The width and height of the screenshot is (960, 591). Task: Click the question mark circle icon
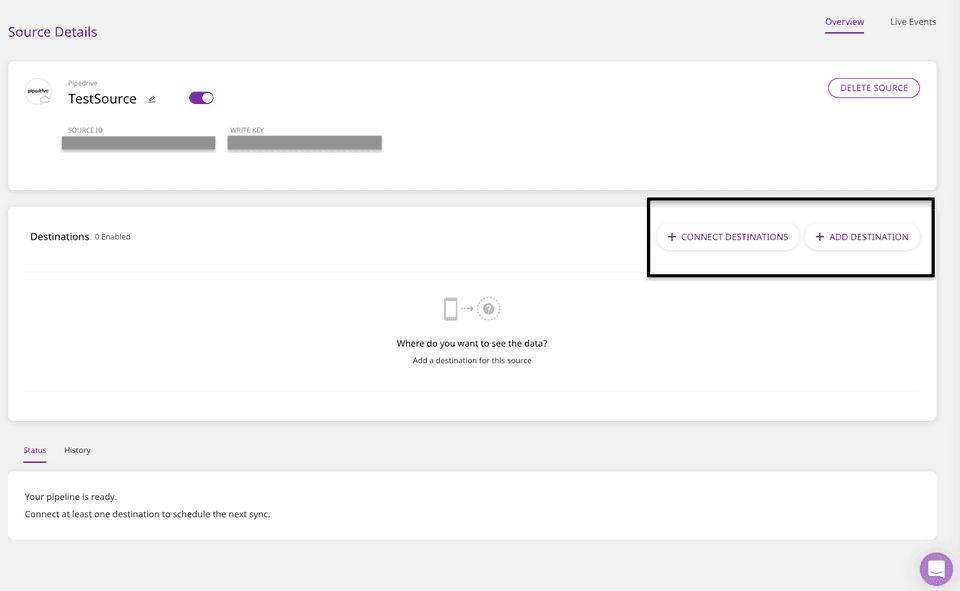tap(488, 309)
